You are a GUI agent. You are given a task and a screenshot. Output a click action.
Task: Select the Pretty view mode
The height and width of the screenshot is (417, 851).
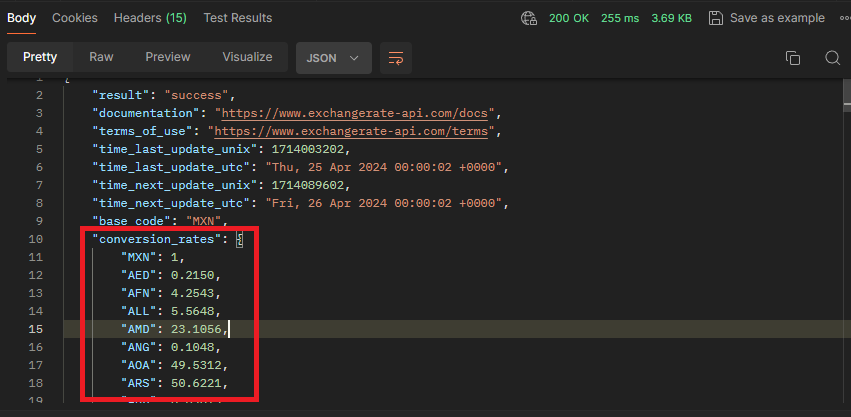pyautogui.click(x=40, y=57)
